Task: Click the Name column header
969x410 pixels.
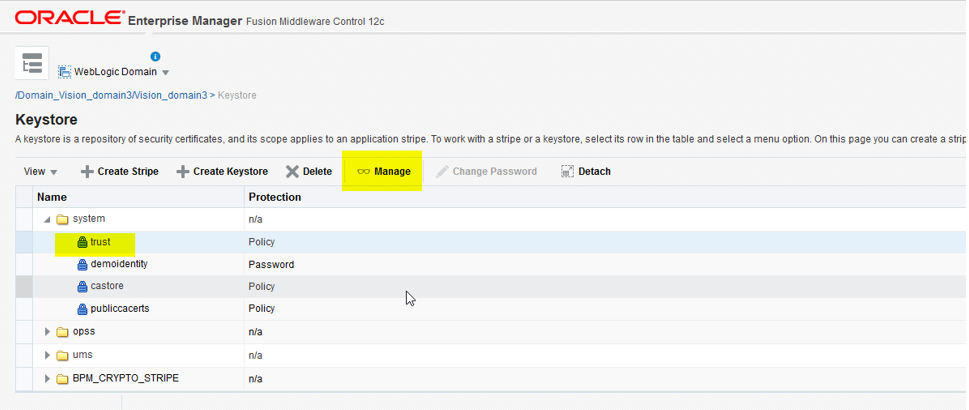Action: [52, 197]
